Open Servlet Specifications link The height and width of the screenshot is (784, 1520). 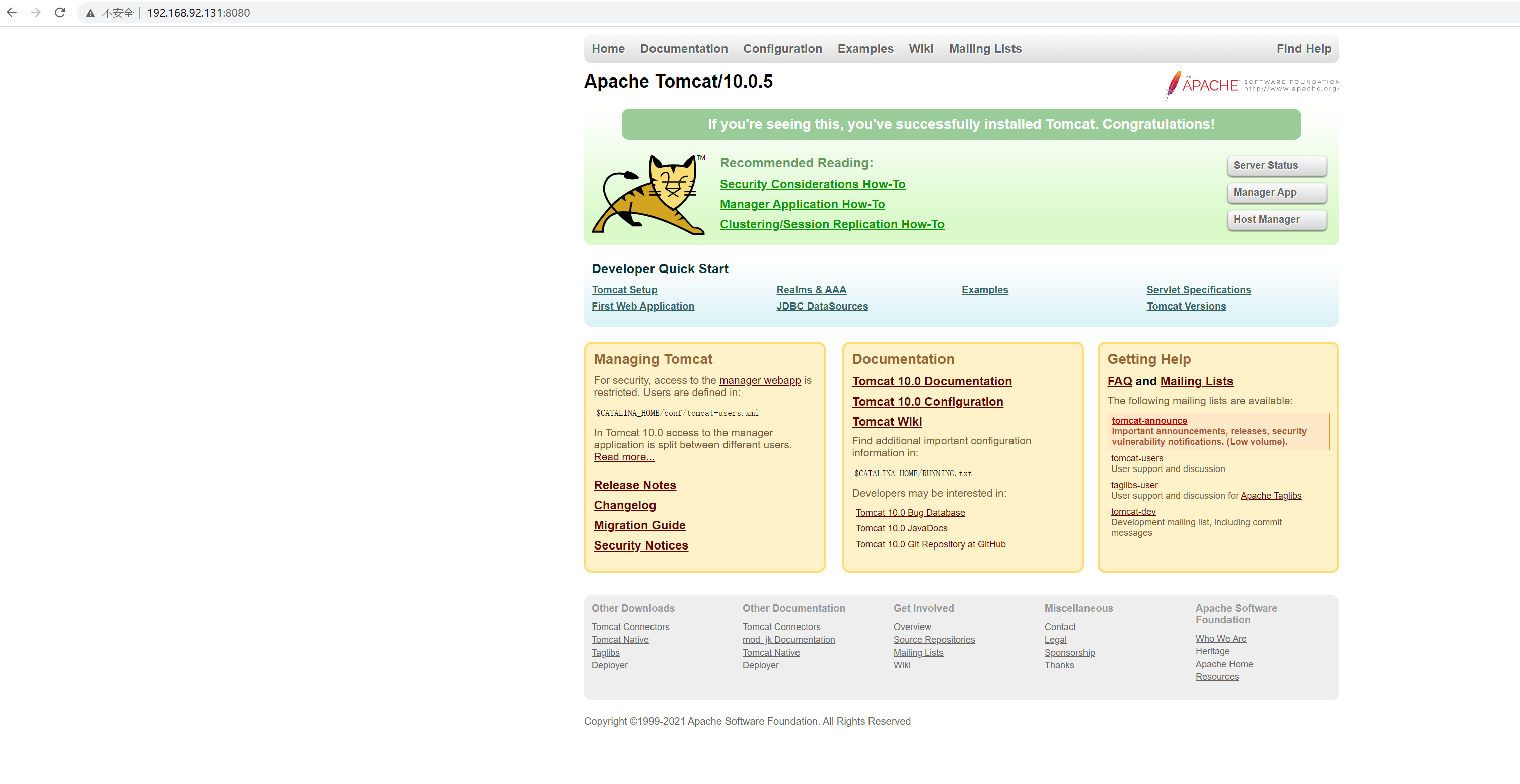[1198, 290]
